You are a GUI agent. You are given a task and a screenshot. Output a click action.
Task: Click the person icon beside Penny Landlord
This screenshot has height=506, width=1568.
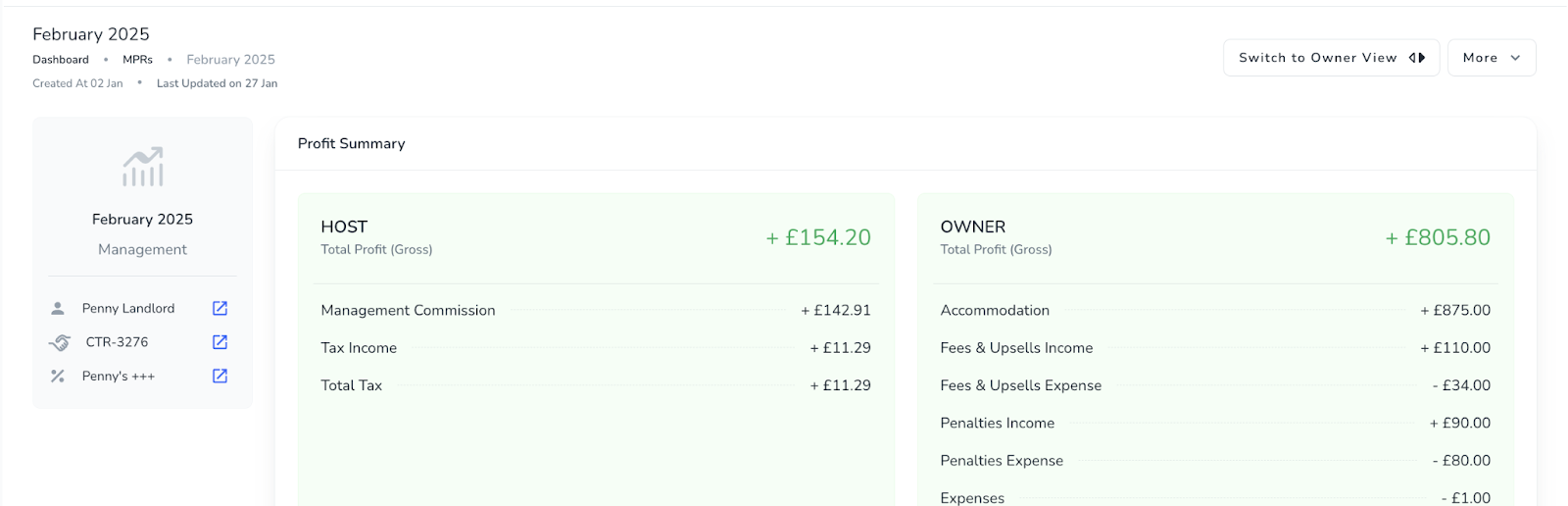point(58,308)
